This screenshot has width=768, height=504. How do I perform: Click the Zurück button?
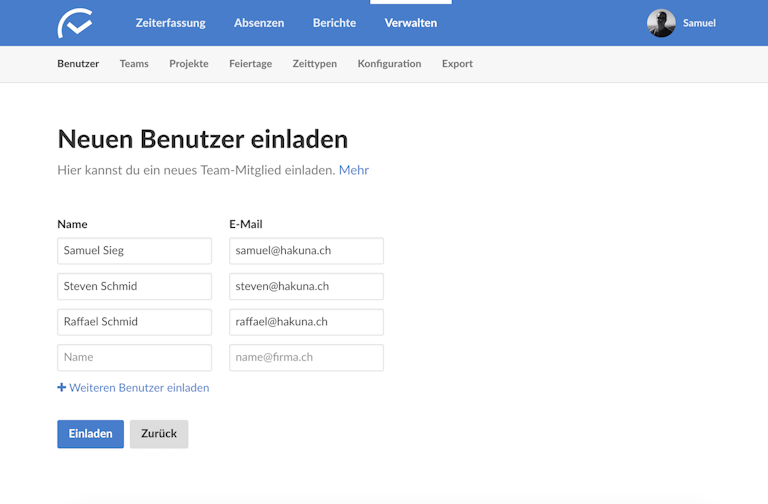pos(159,434)
